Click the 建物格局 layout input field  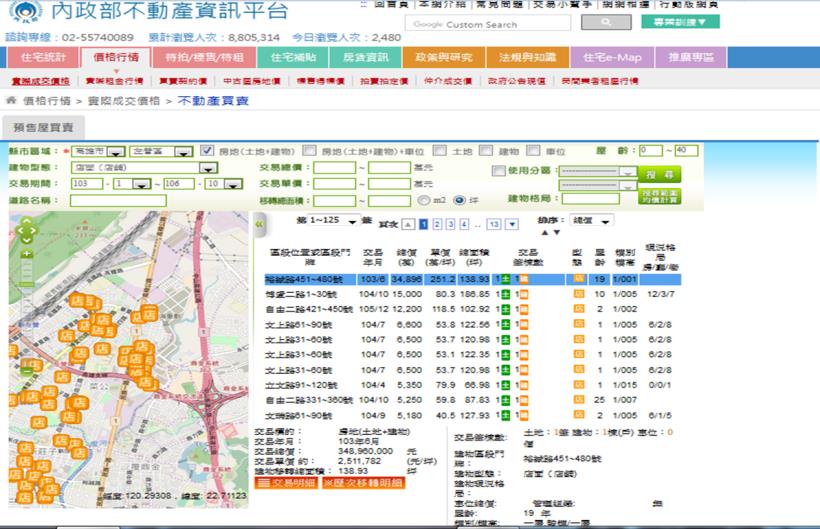[590, 199]
